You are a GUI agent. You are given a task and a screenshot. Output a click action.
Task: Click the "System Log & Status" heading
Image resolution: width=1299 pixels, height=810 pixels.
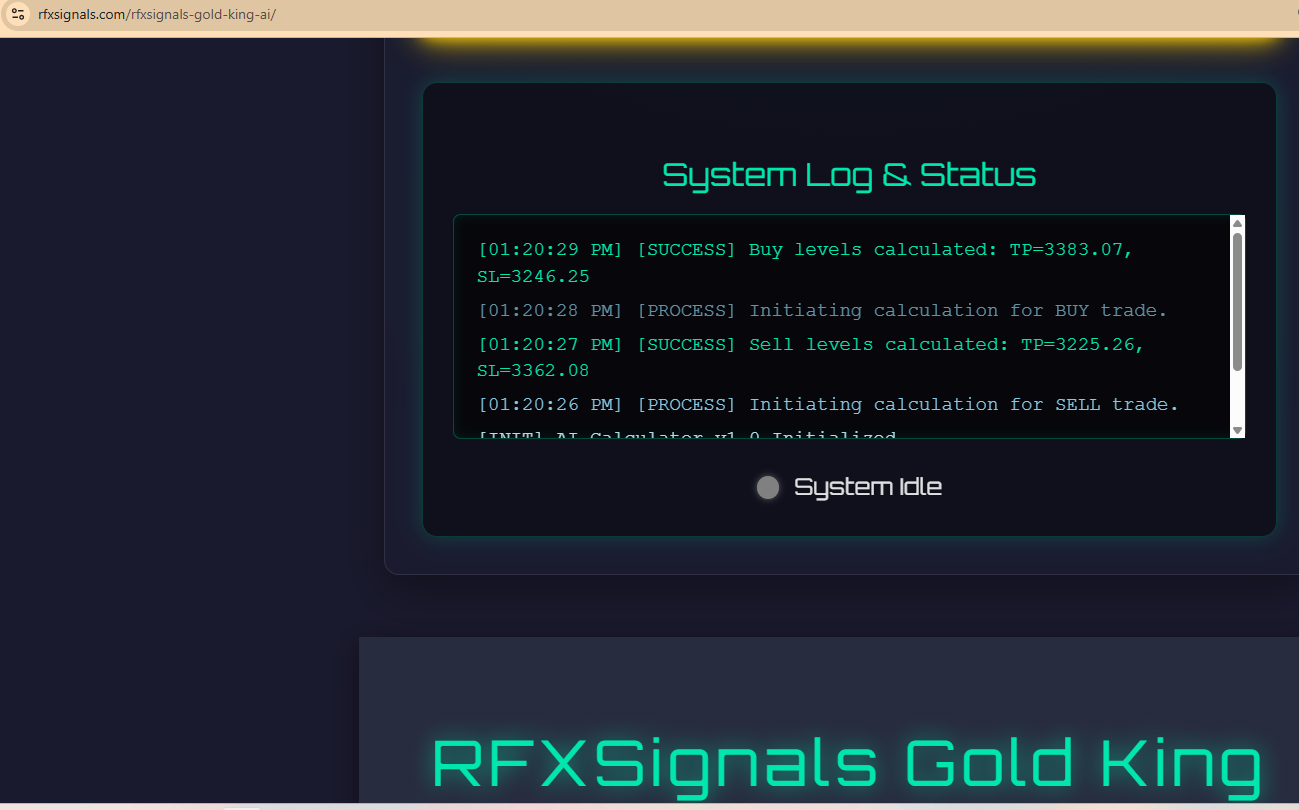tap(849, 175)
